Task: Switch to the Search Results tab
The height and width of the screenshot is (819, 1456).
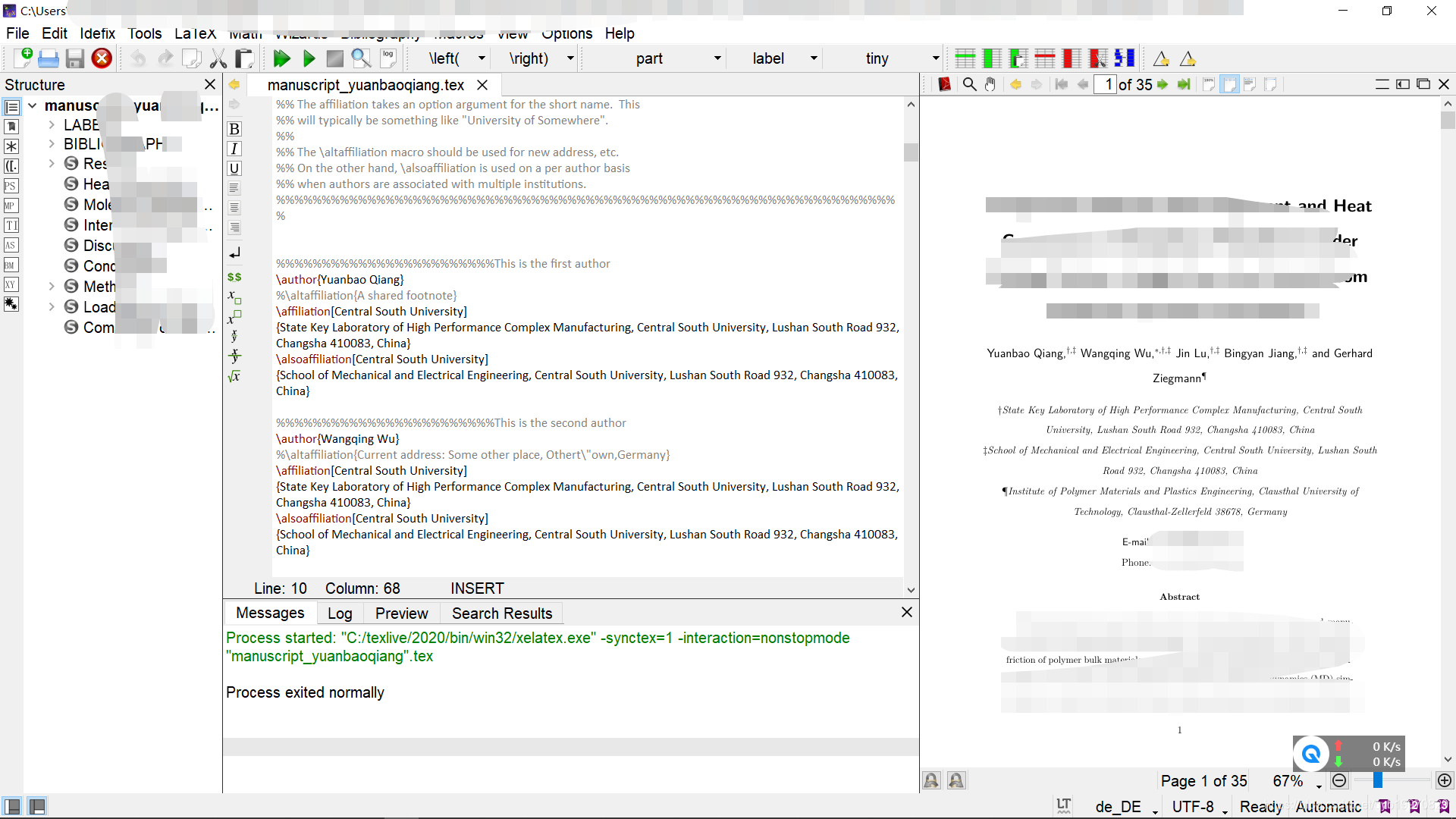Action: 502,613
